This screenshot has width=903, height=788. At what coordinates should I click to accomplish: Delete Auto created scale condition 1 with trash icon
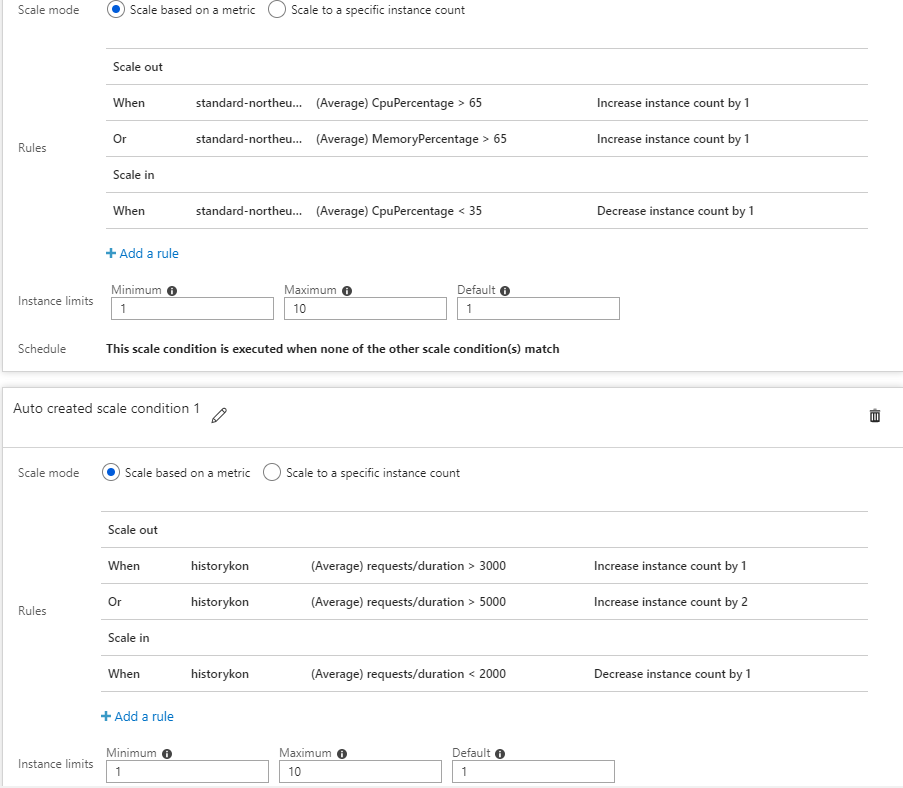(875, 415)
